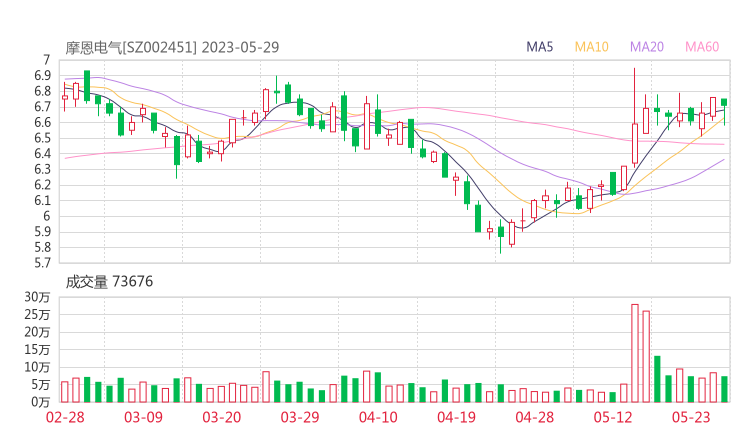Select the MA60 legend label
The height and width of the screenshot is (440, 740).
702,47
